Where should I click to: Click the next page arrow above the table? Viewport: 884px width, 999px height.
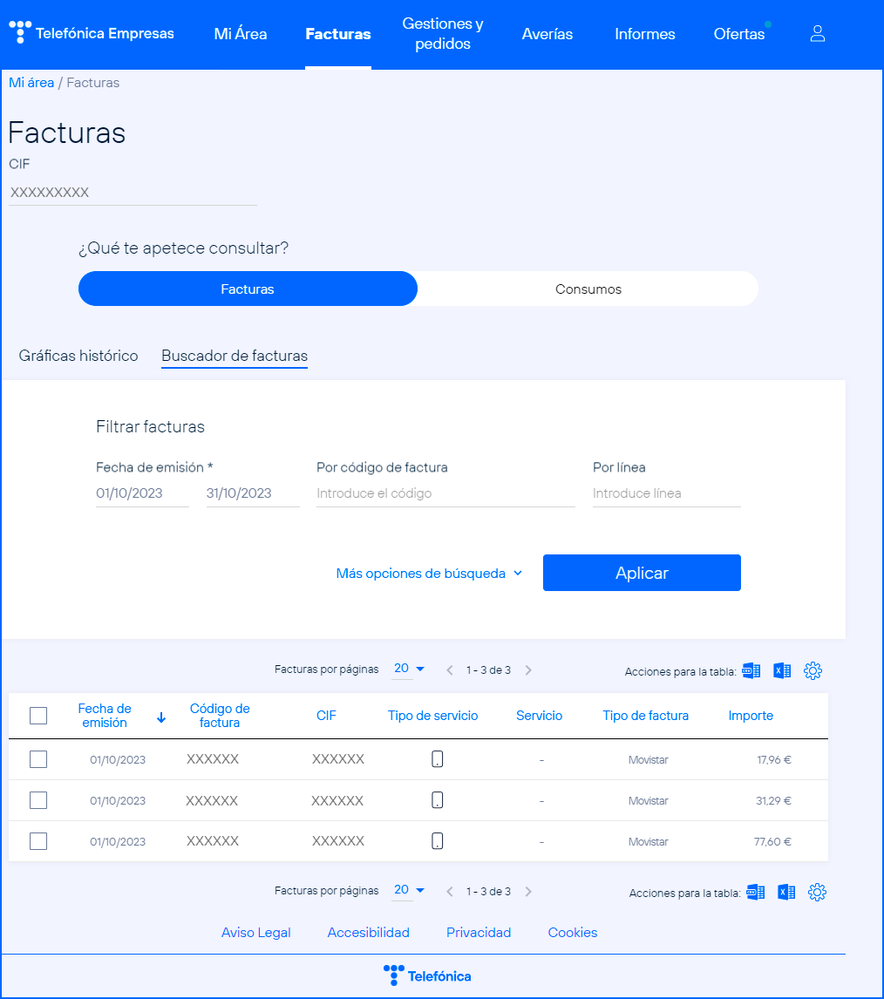[x=529, y=670]
